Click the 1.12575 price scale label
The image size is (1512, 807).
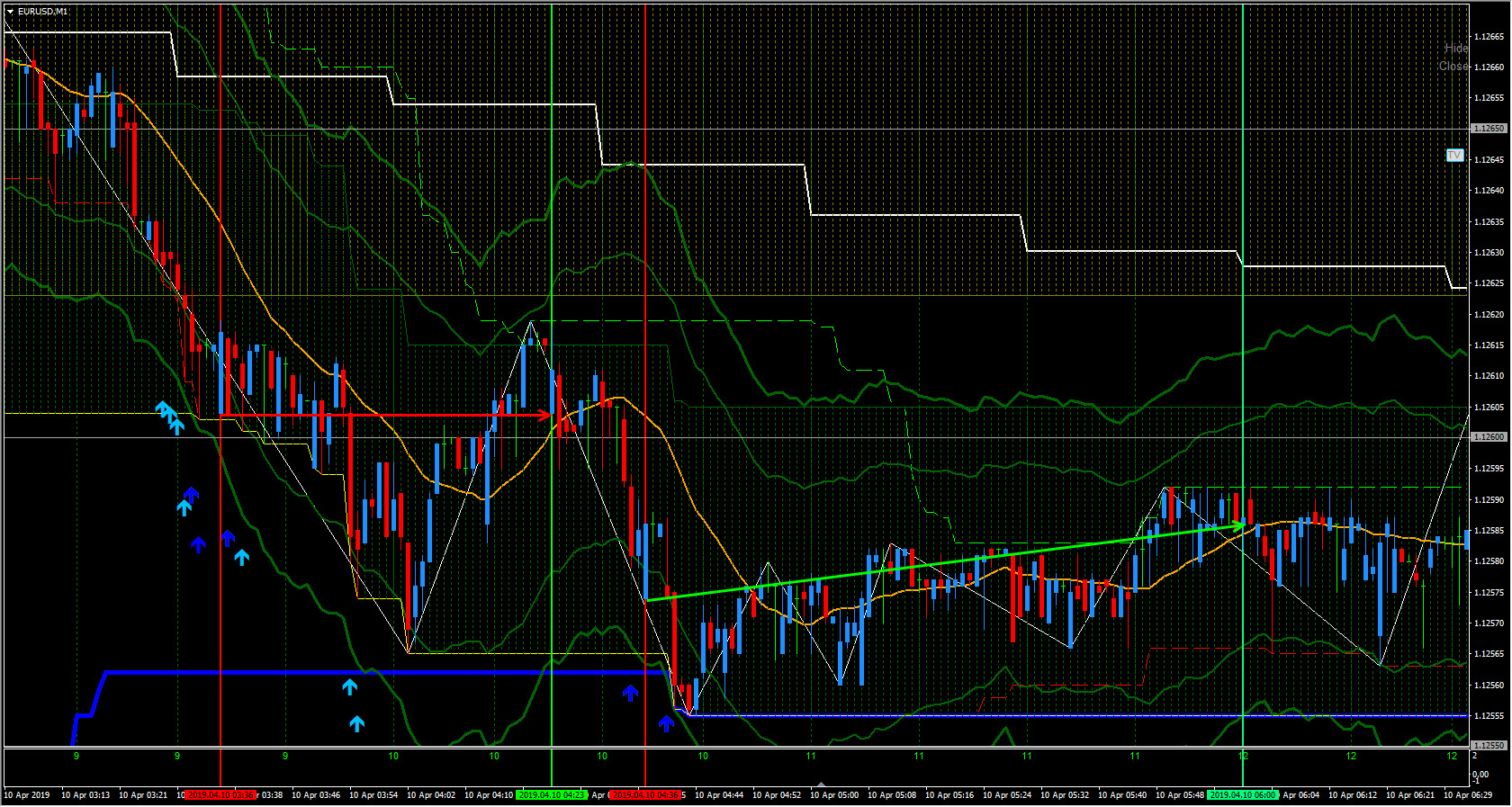point(1489,593)
